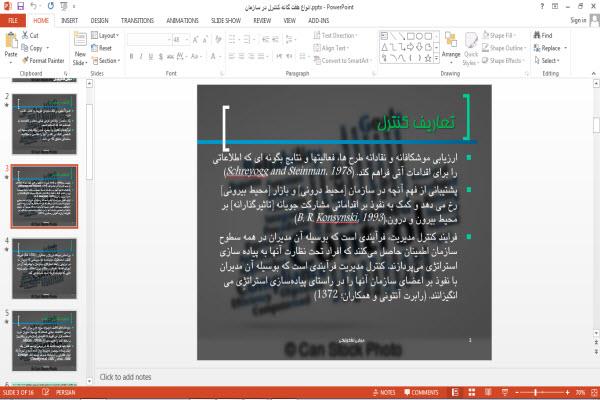Fit slide to current window icon
This screenshot has width=600, height=400.
[594, 392]
